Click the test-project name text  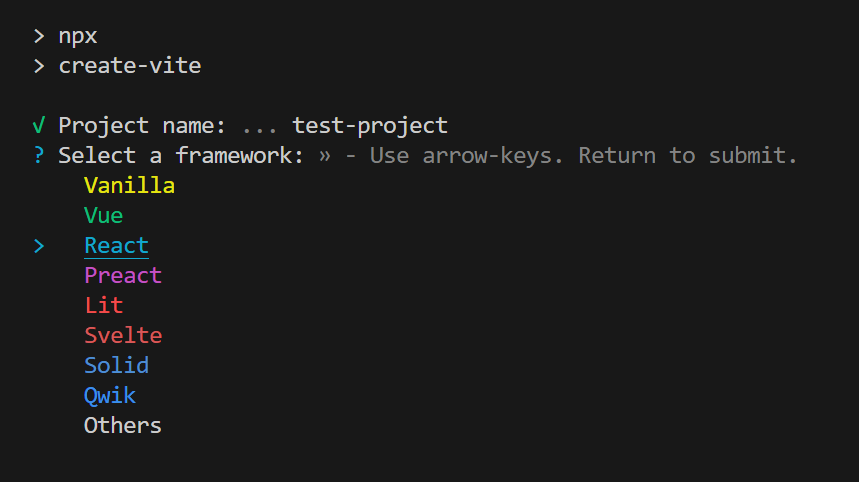pyautogui.click(x=370, y=126)
